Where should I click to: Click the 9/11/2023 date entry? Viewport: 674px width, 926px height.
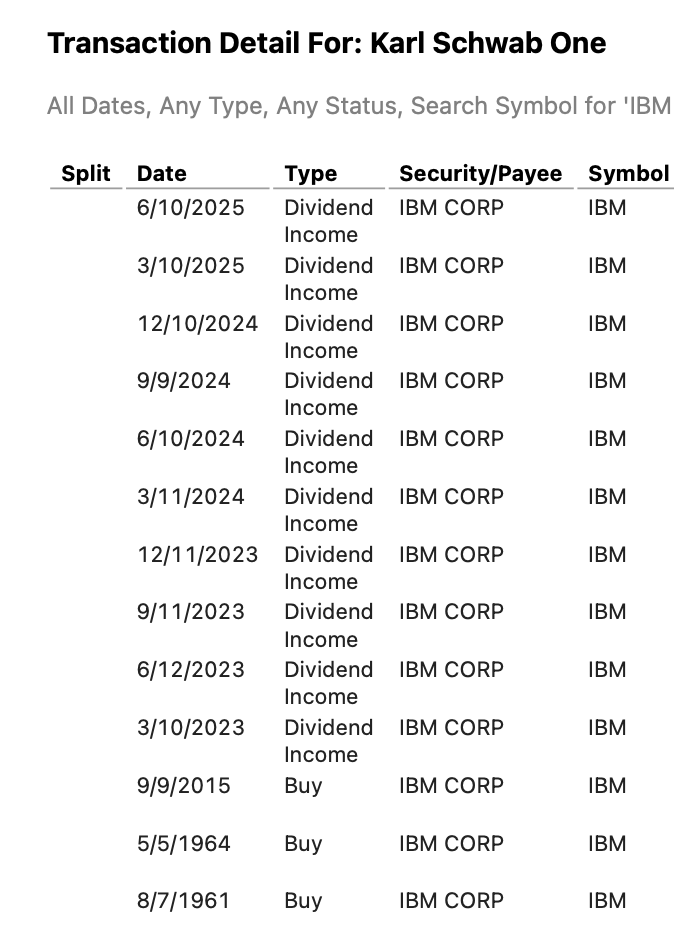point(190,612)
